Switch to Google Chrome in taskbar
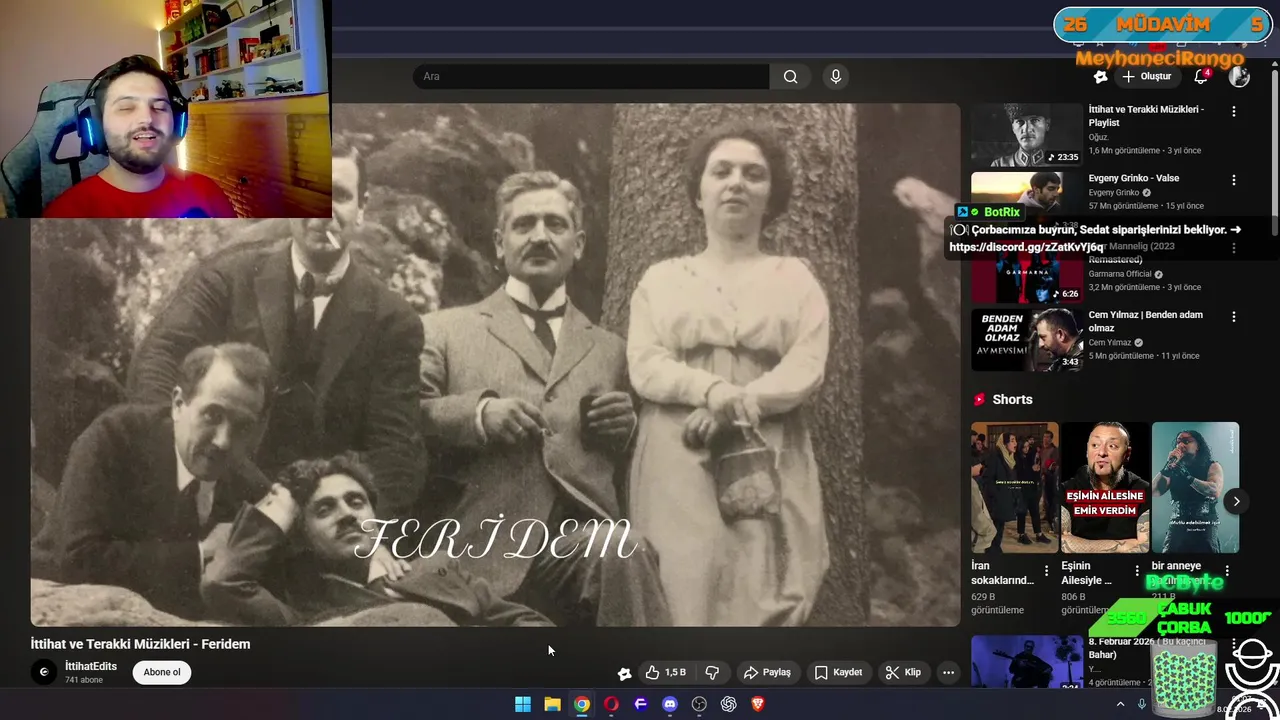Image resolution: width=1280 pixels, height=720 pixels. click(x=581, y=704)
